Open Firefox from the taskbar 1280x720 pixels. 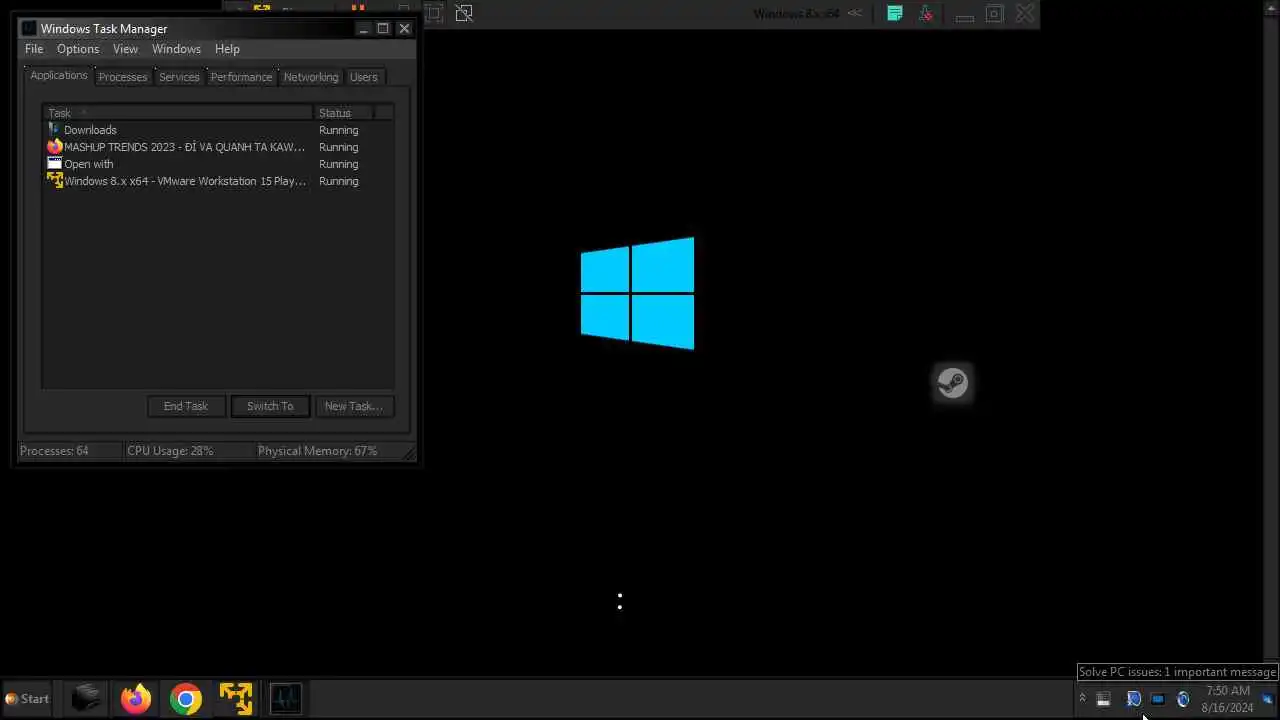point(136,698)
